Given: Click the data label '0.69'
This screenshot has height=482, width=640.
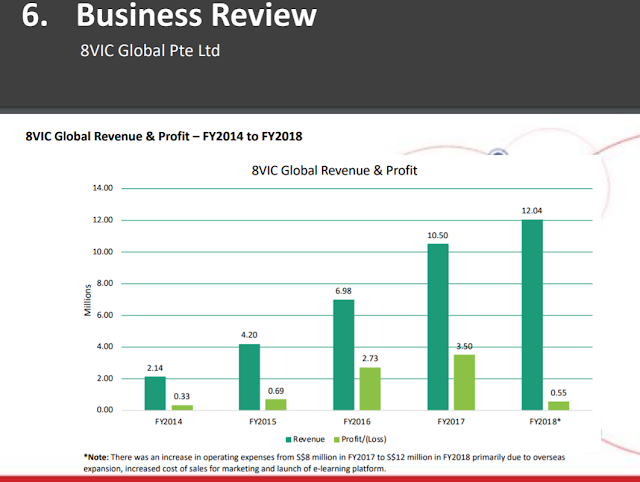Looking at the screenshot, I should [x=276, y=391].
